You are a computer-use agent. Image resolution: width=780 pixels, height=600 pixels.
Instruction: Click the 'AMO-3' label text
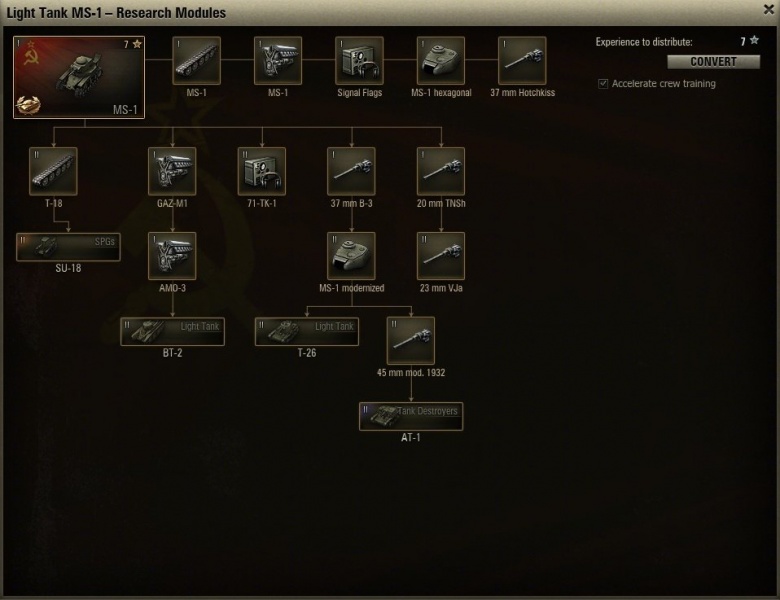172,288
